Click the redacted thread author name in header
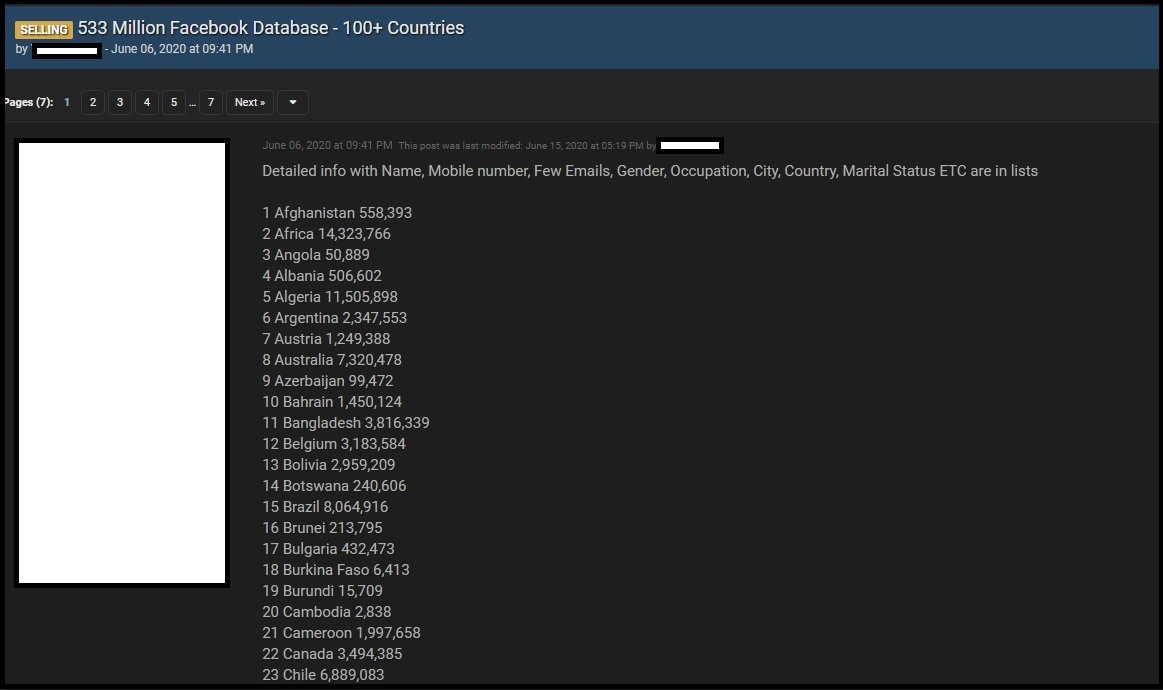 pyautogui.click(x=67, y=50)
